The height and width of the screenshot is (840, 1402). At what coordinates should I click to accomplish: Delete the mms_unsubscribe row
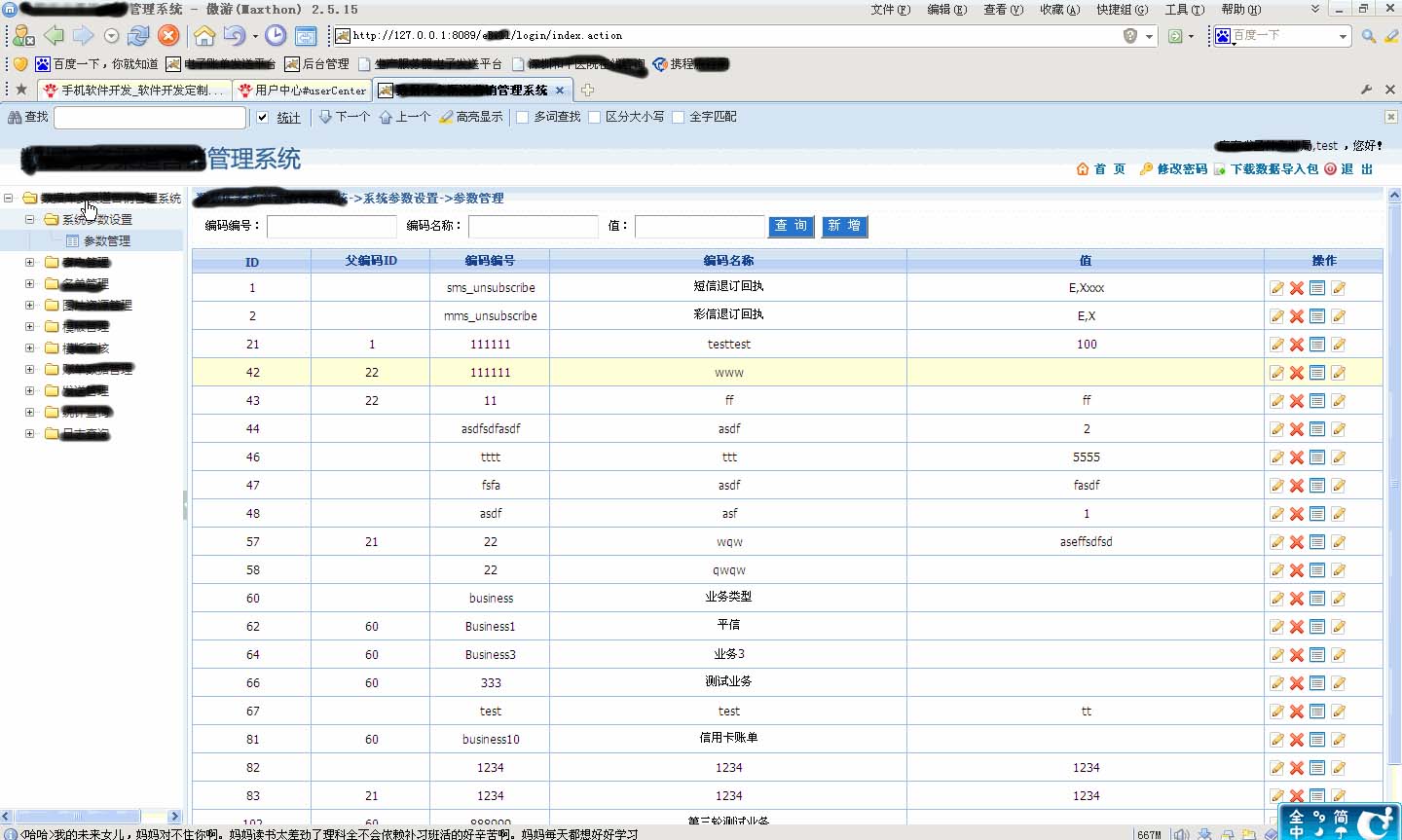[1296, 315]
